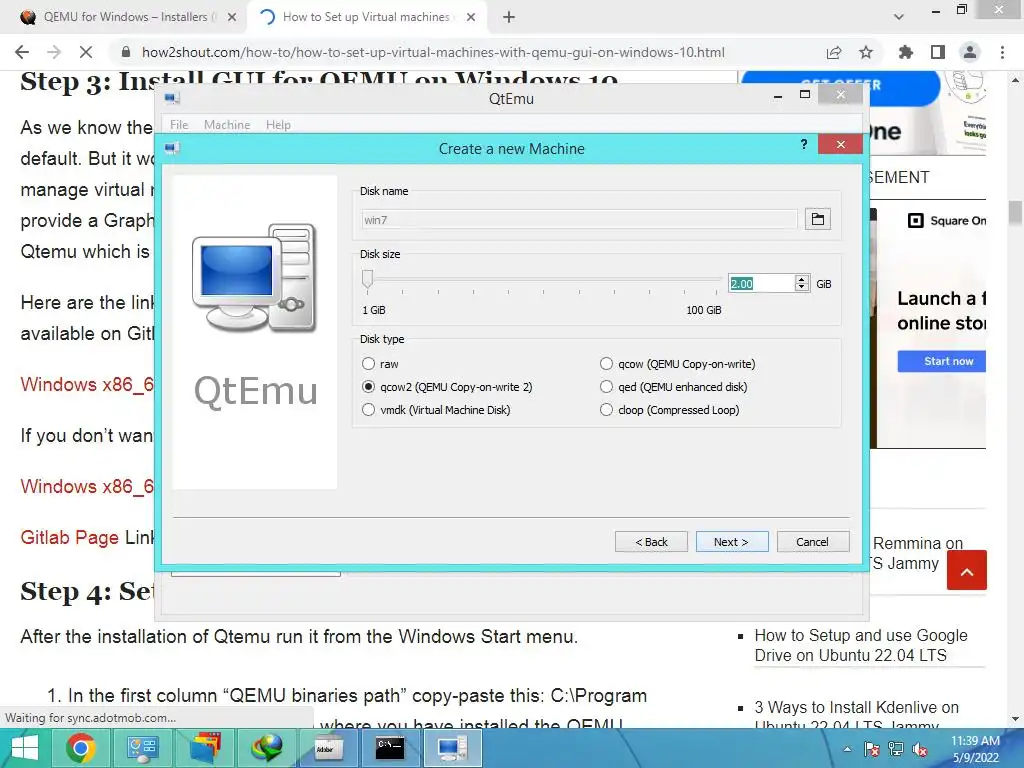Toggle Chrome side panel icon
The width and height of the screenshot is (1024, 768).
pos(938,52)
